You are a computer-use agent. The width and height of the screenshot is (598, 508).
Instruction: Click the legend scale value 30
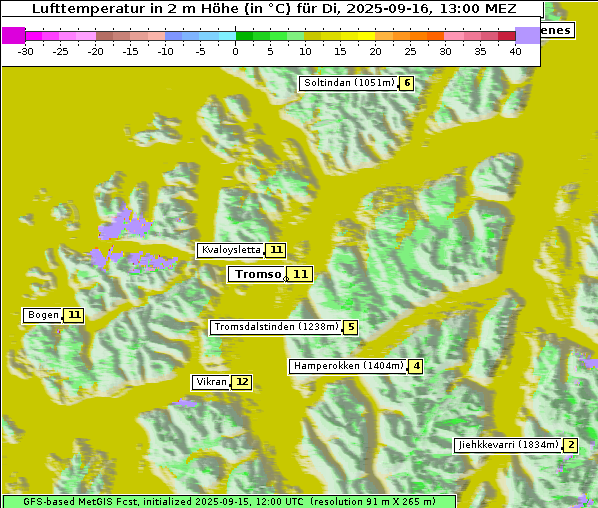click(x=445, y=51)
